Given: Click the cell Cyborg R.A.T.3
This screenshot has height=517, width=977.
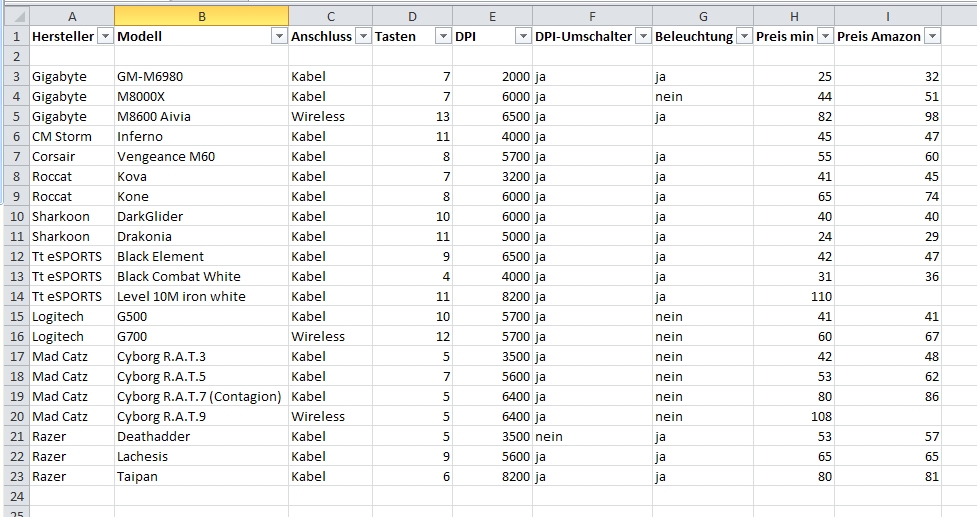Looking at the screenshot, I should click(x=201, y=356).
